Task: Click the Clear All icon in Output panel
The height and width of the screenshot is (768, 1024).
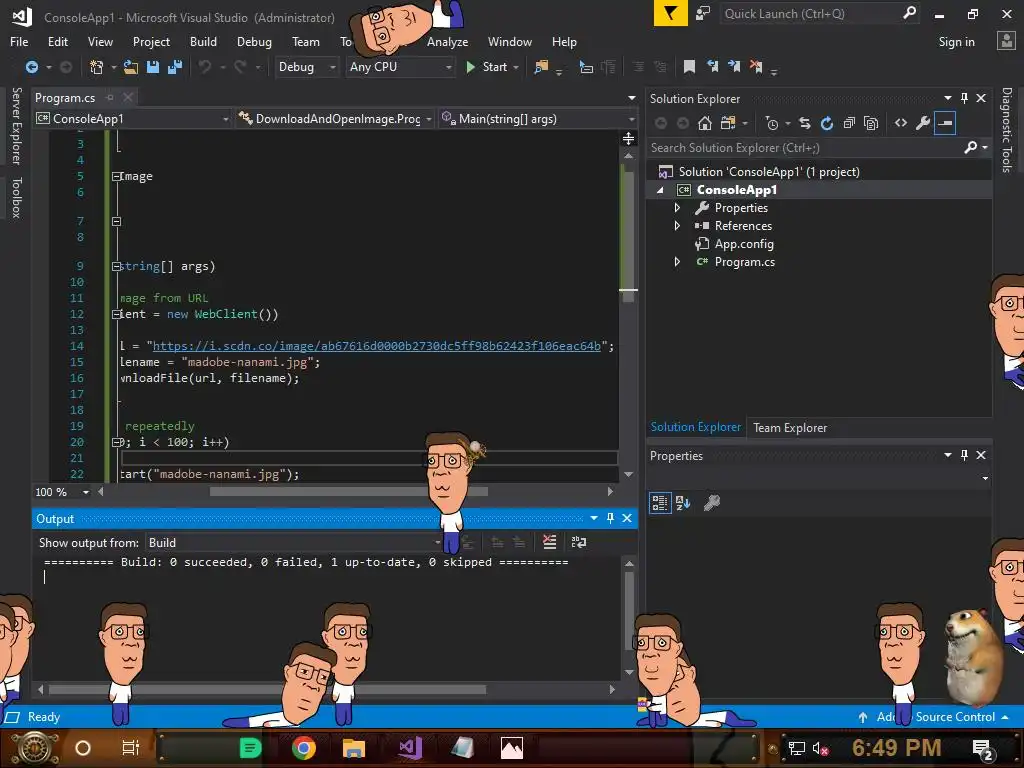Action: tap(550, 542)
